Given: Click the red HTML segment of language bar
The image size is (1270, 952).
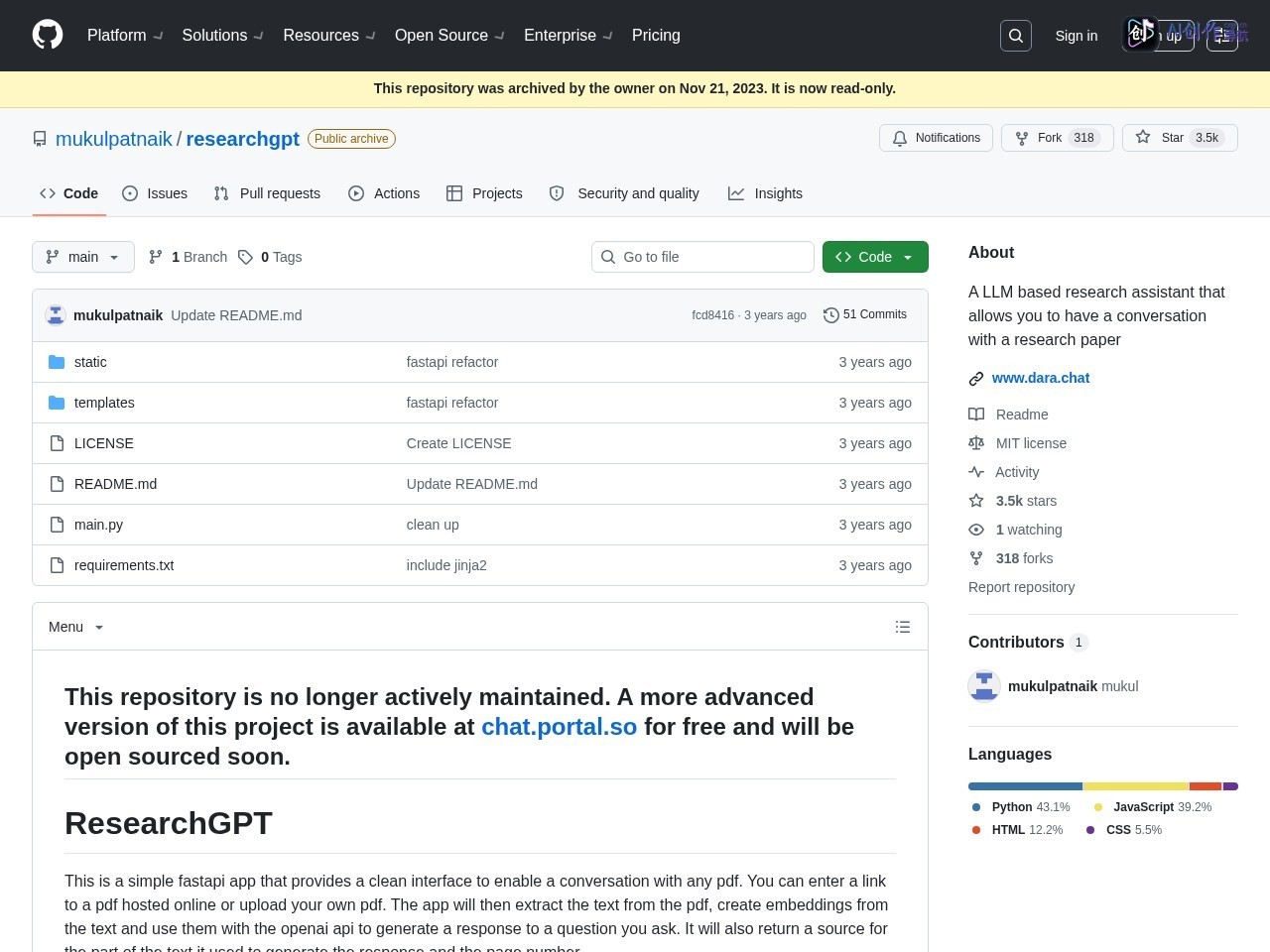Looking at the screenshot, I should [x=1206, y=786].
